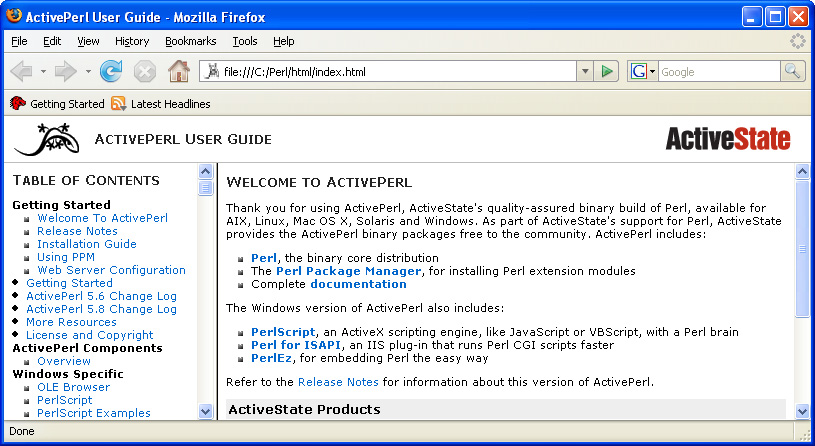The image size is (815, 446).
Task: Open the Back history dropdown arrow
Action: 43,71
